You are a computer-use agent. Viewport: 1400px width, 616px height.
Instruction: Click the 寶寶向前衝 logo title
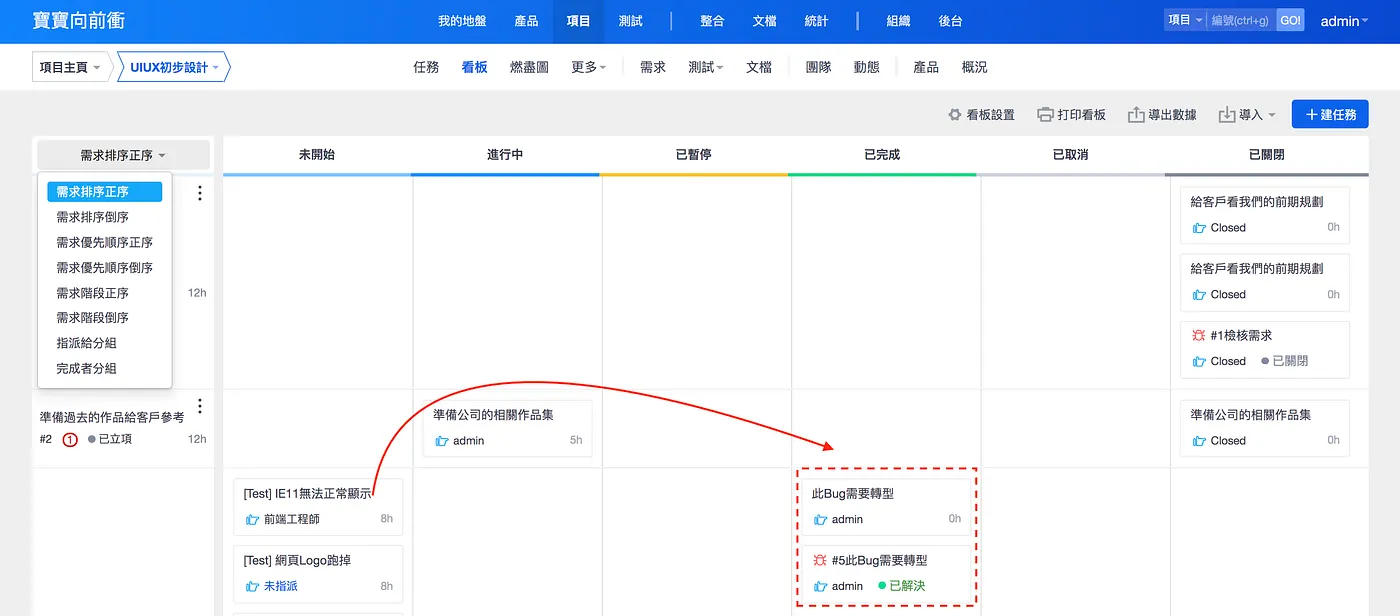pos(79,21)
